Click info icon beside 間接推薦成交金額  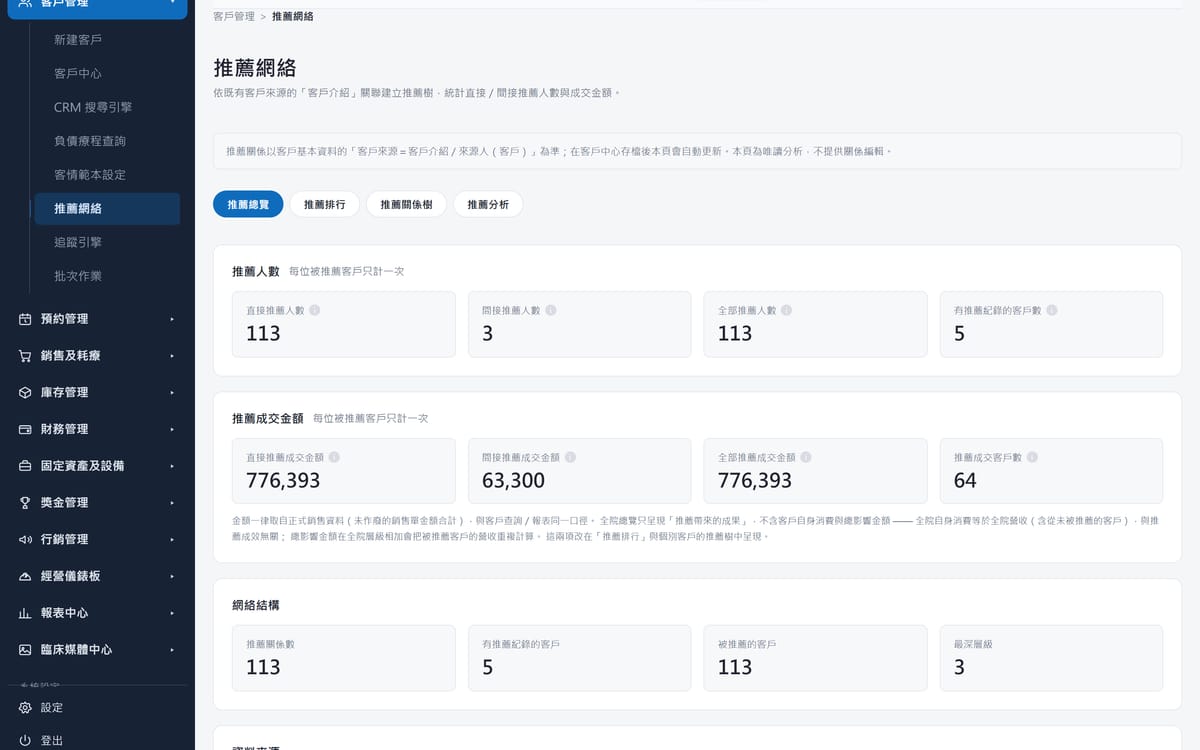click(x=570, y=457)
